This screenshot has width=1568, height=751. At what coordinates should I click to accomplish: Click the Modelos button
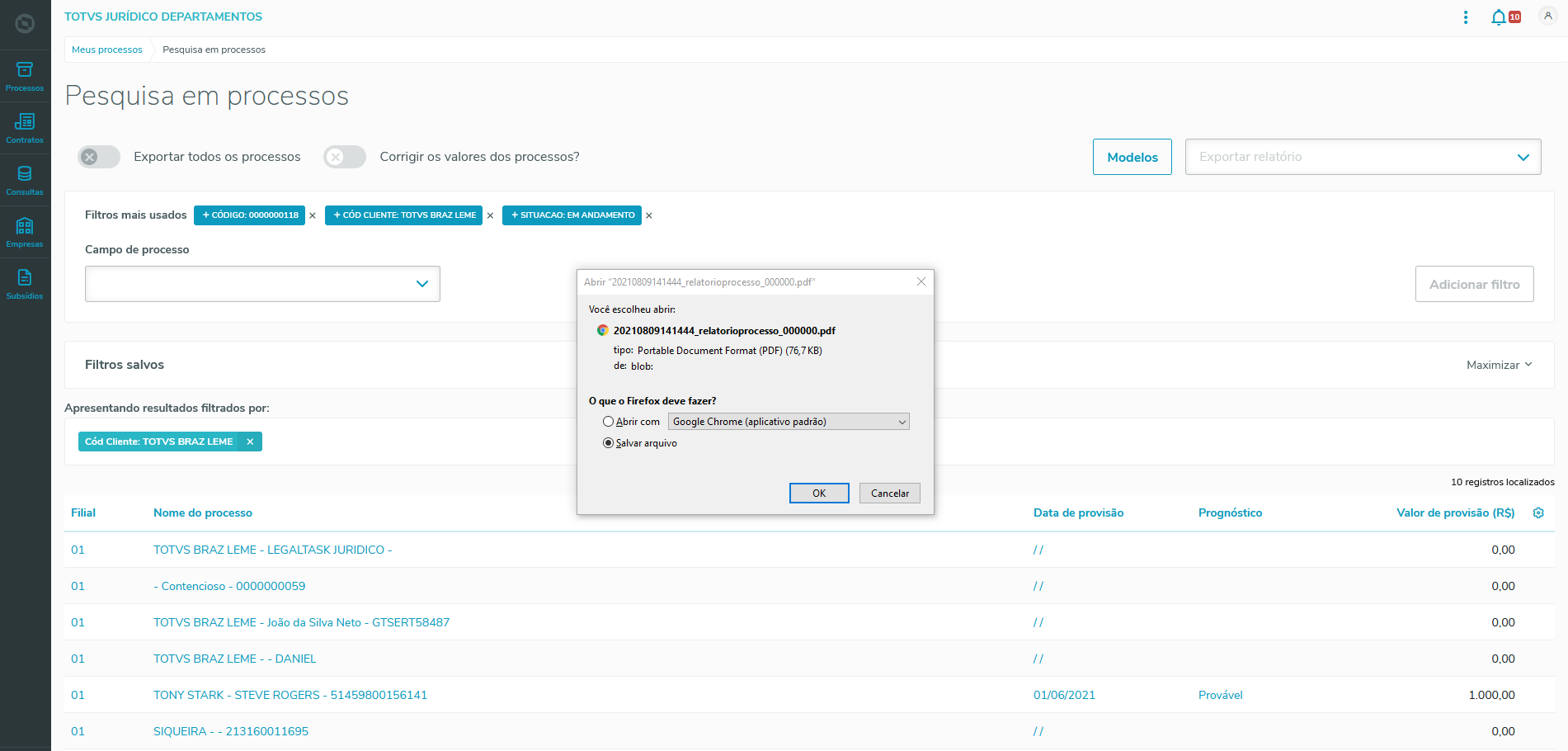tap(1132, 157)
